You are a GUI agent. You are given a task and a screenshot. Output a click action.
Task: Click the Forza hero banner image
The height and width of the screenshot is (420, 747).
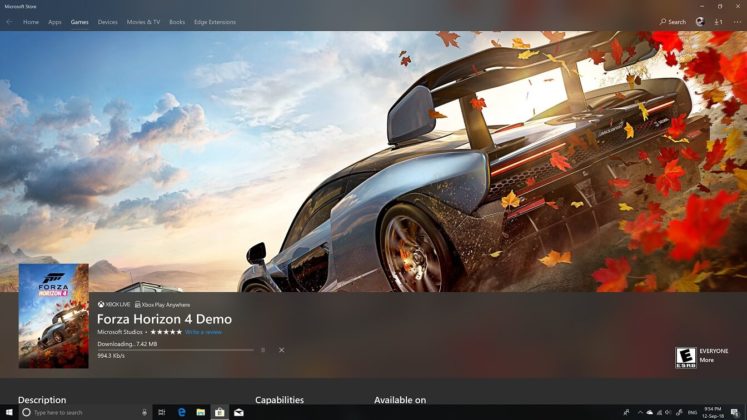[x=374, y=161]
